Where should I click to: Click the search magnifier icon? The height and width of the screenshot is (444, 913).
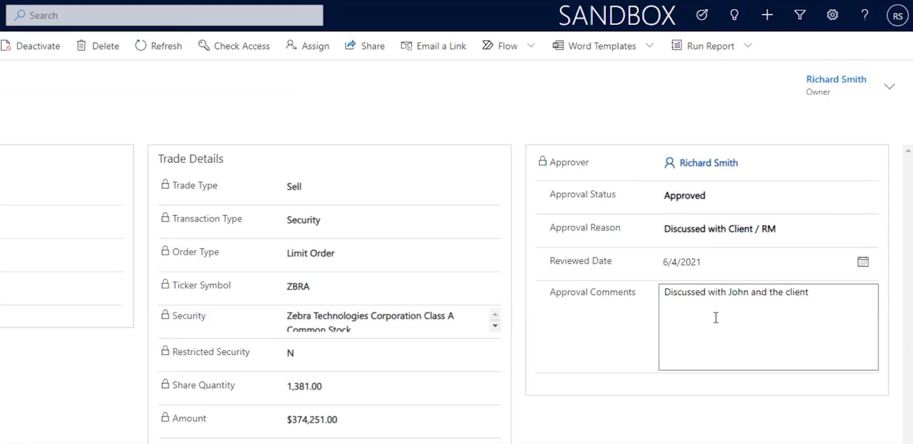click(19, 15)
